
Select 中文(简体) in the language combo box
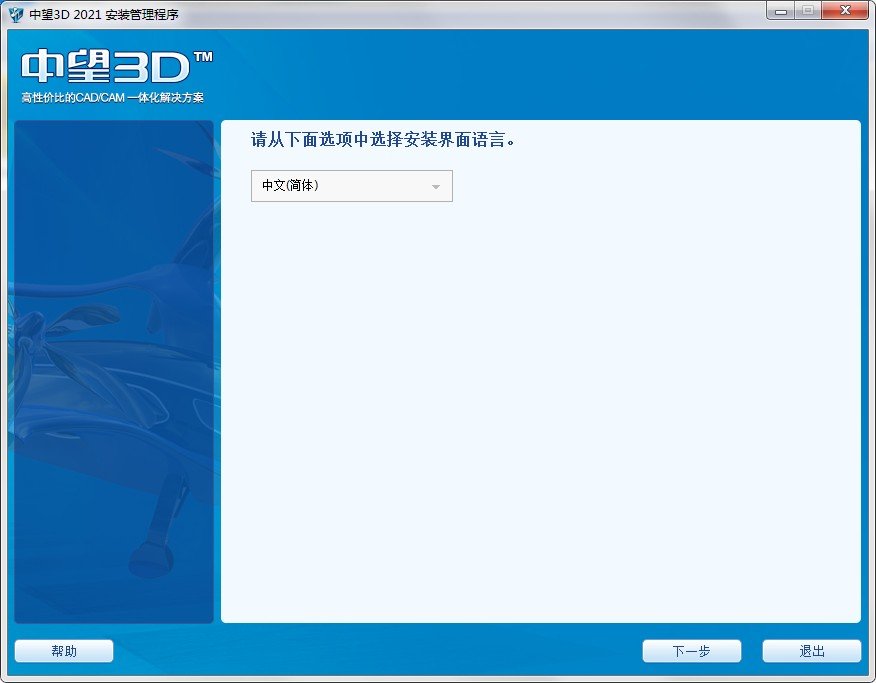click(290, 186)
